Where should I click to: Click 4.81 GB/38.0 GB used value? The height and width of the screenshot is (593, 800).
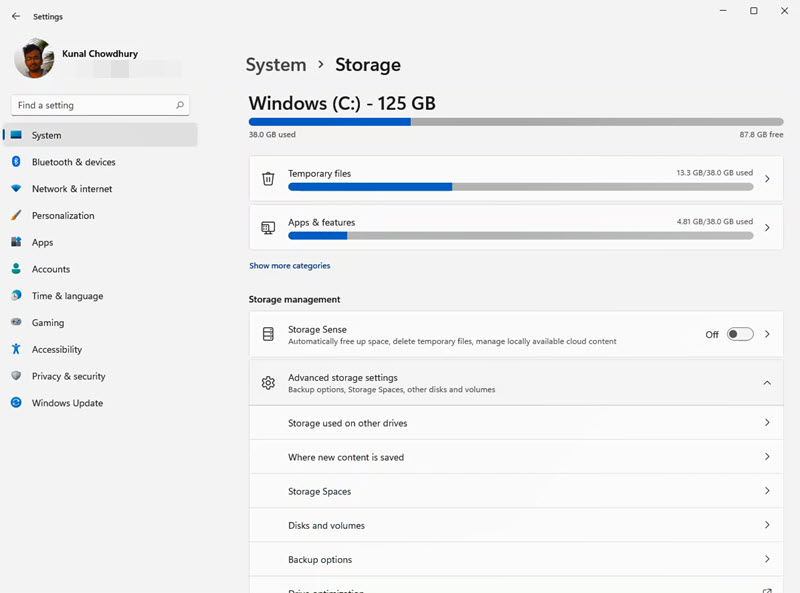tap(714, 221)
